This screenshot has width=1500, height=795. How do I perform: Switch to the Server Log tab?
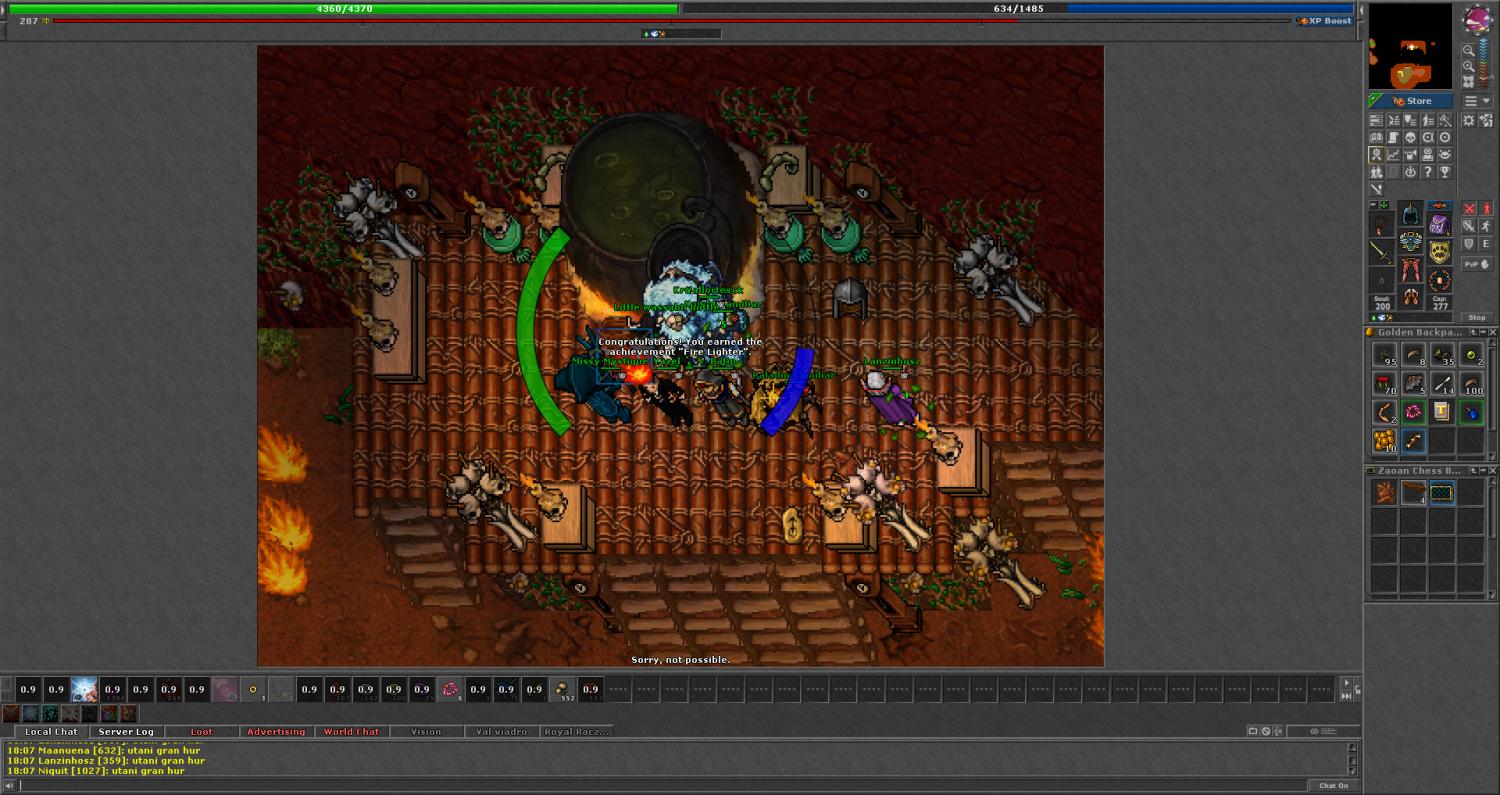[x=126, y=732]
